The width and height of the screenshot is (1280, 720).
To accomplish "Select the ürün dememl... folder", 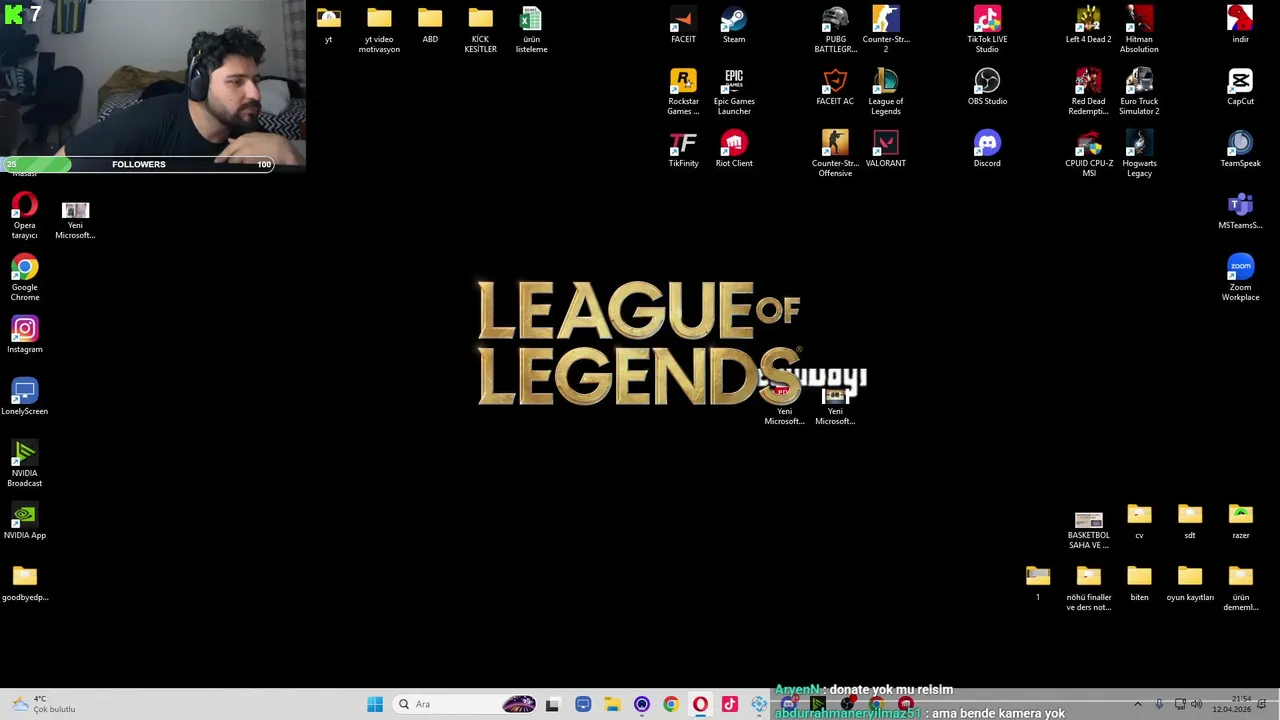I will pos(1240,588).
